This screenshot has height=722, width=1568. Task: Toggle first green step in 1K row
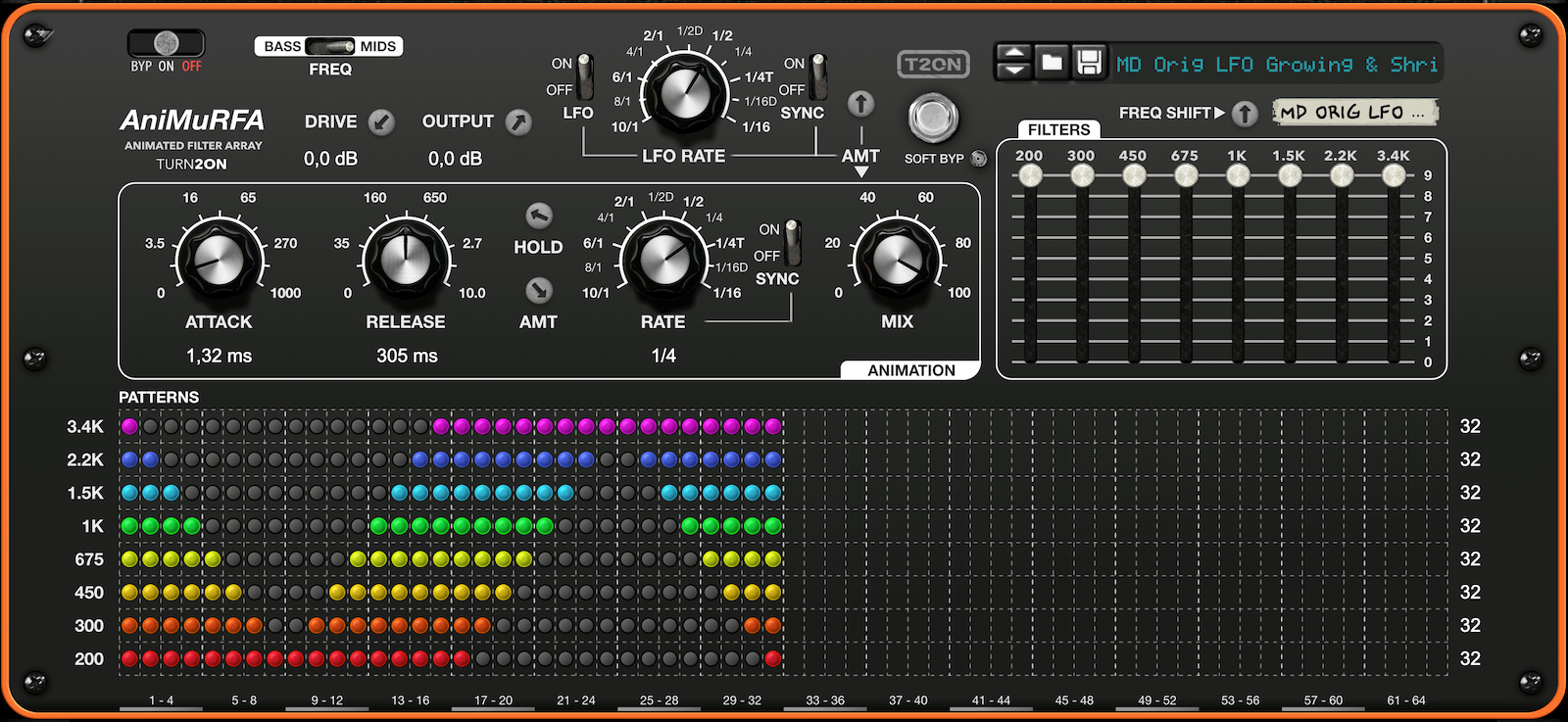[x=129, y=526]
